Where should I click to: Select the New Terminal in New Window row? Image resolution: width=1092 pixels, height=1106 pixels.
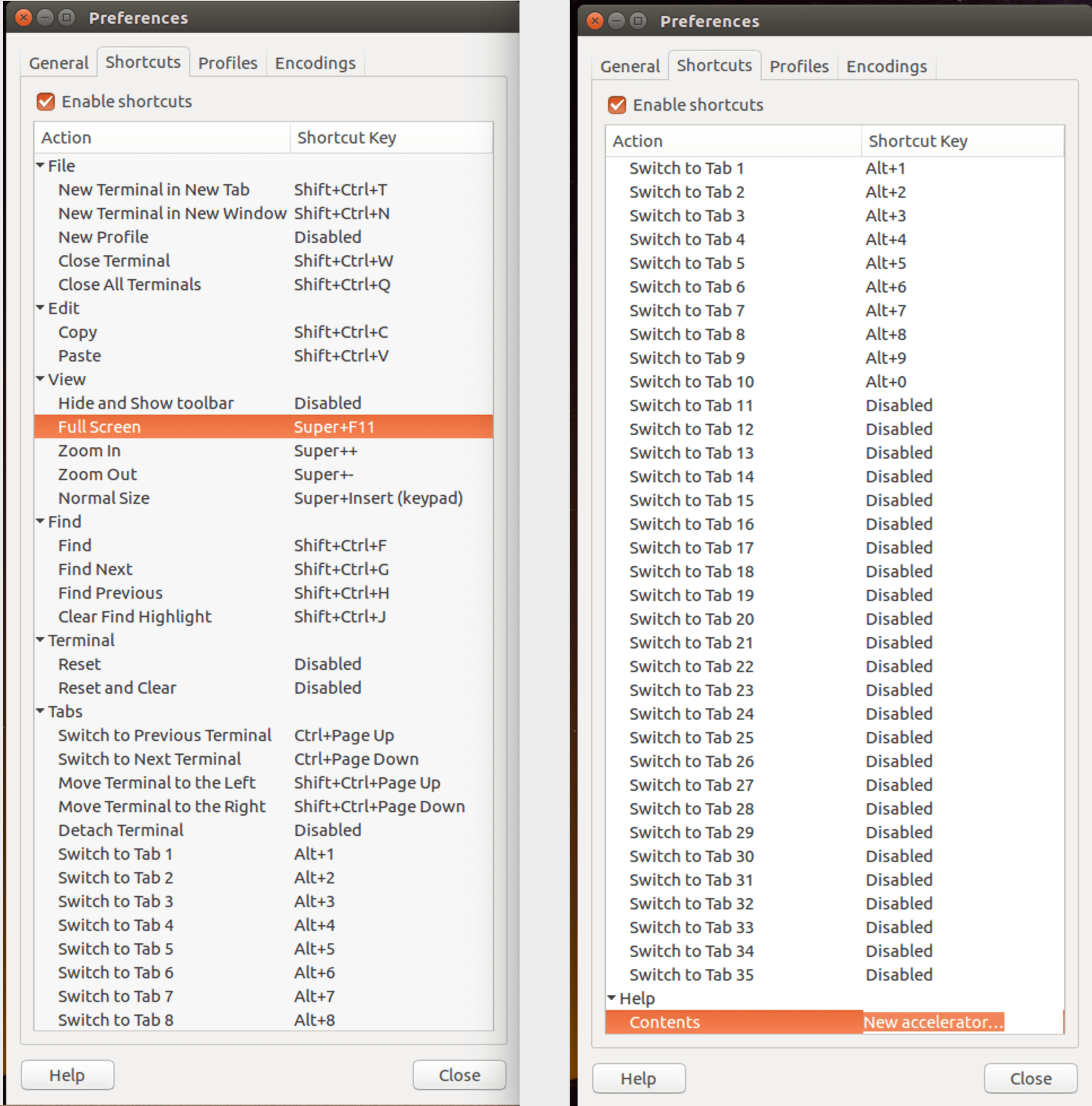click(x=263, y=213)
